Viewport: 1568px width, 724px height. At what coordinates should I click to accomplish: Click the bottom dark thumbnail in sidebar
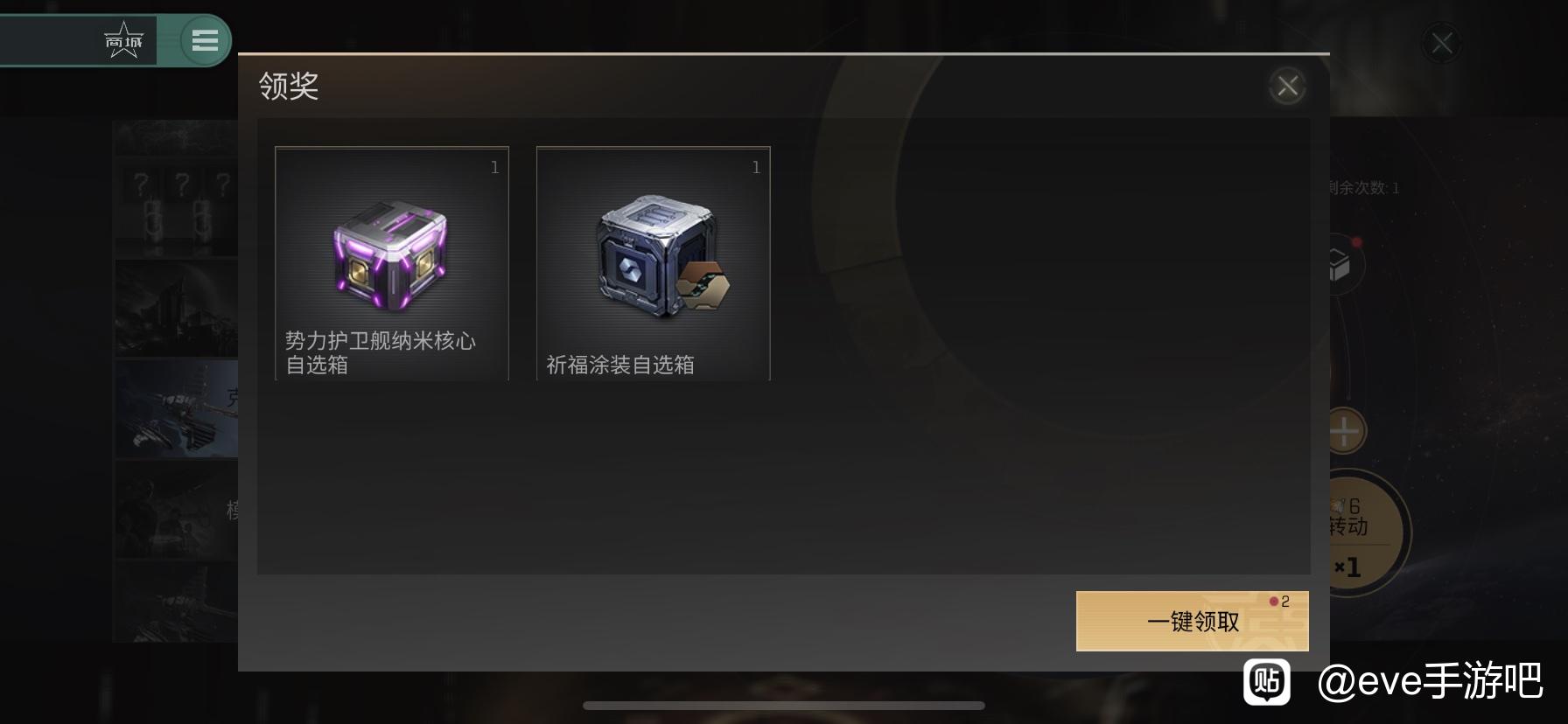177,603
